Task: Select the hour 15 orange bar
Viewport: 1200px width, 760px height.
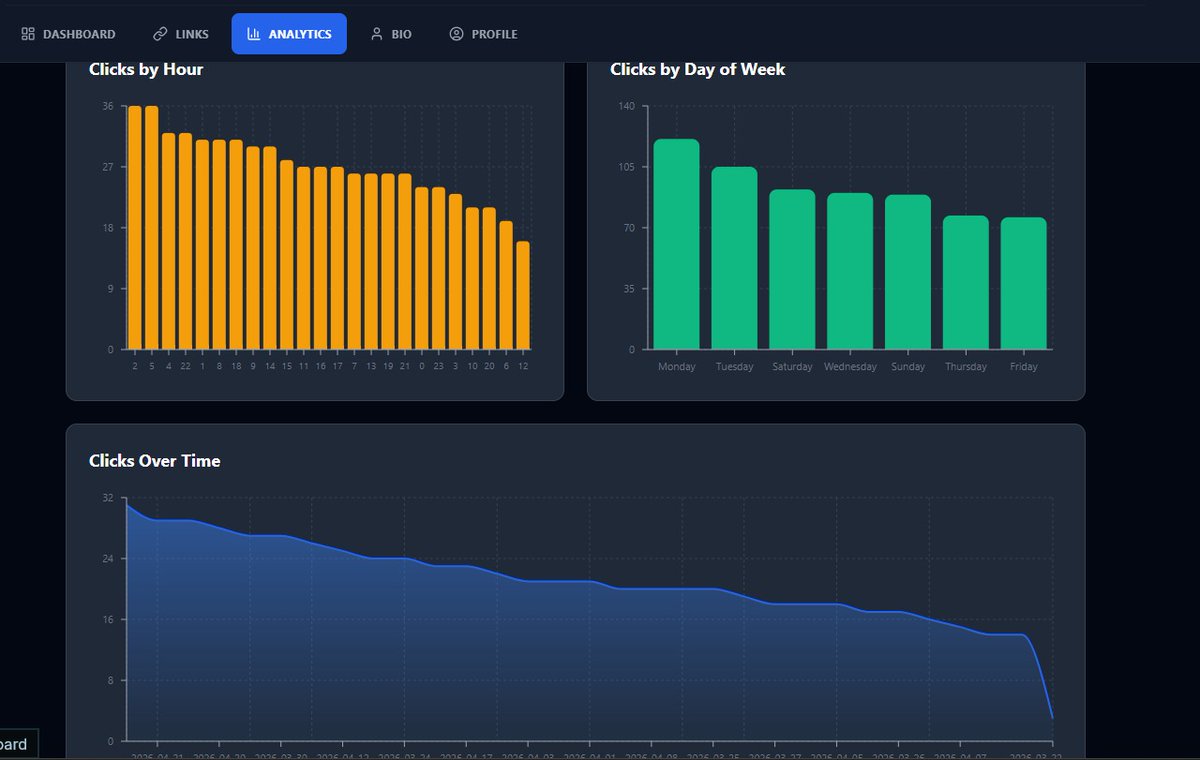Action: pyautogui.click(x=287, y=254)
